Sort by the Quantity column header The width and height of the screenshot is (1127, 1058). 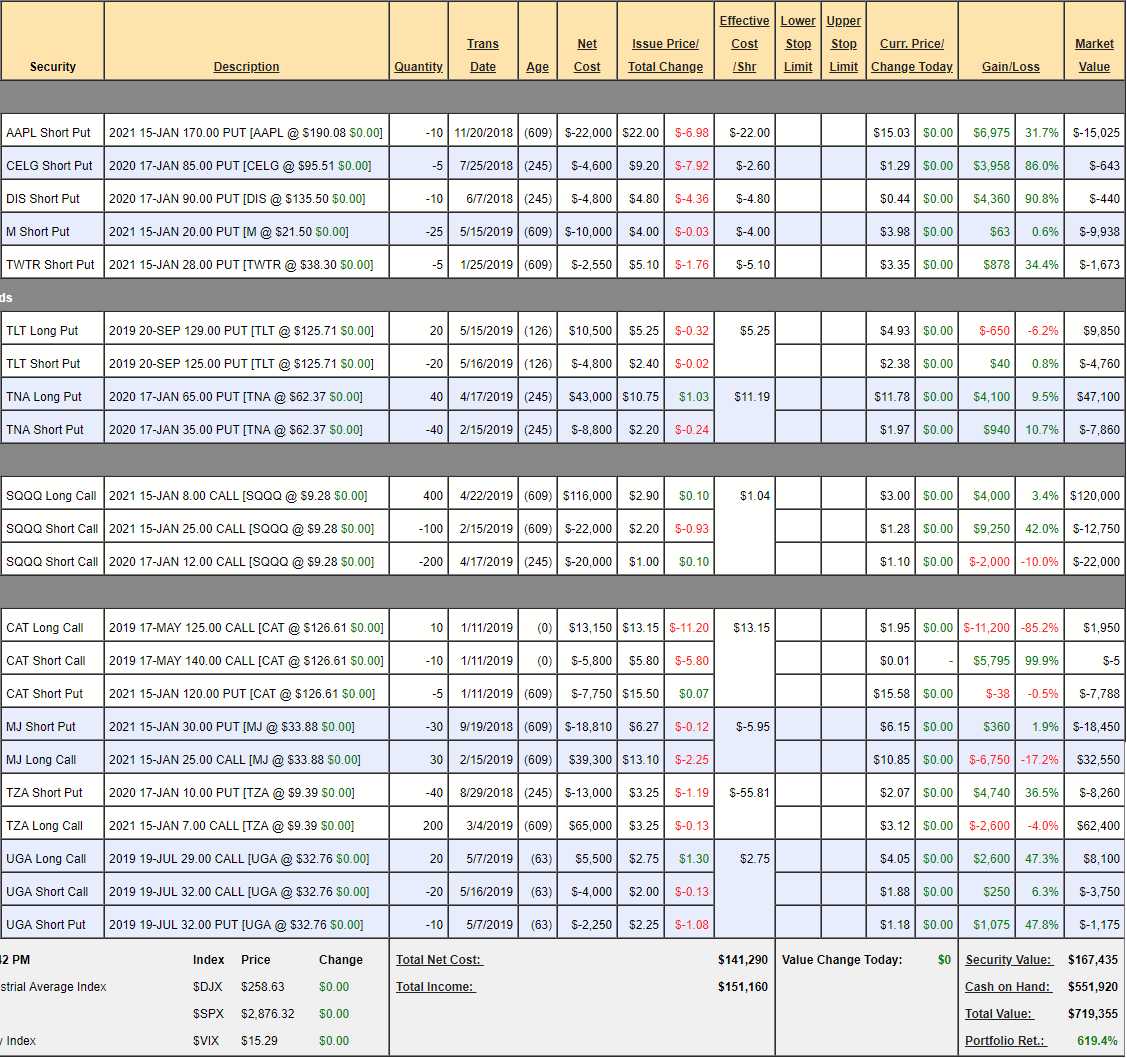(418, 67)
